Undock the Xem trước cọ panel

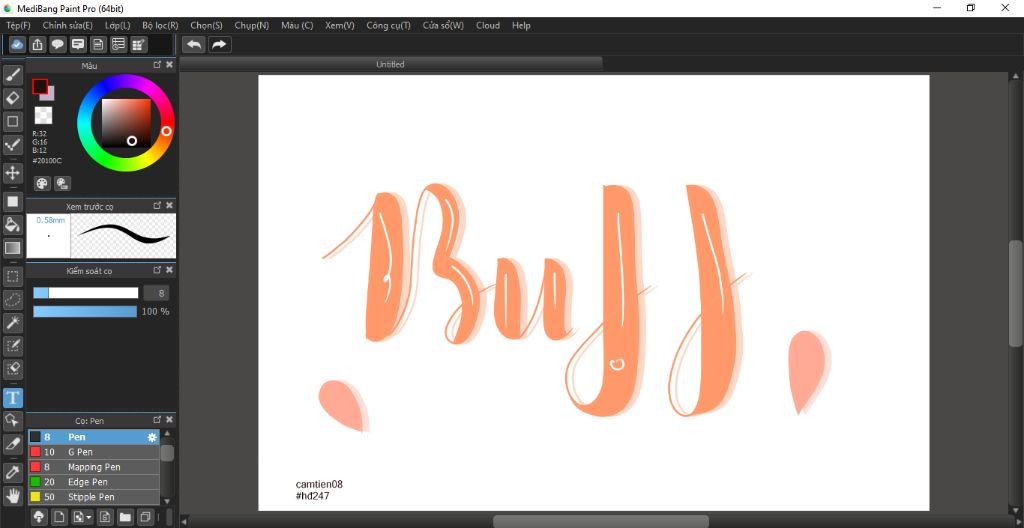pos(157,205)
